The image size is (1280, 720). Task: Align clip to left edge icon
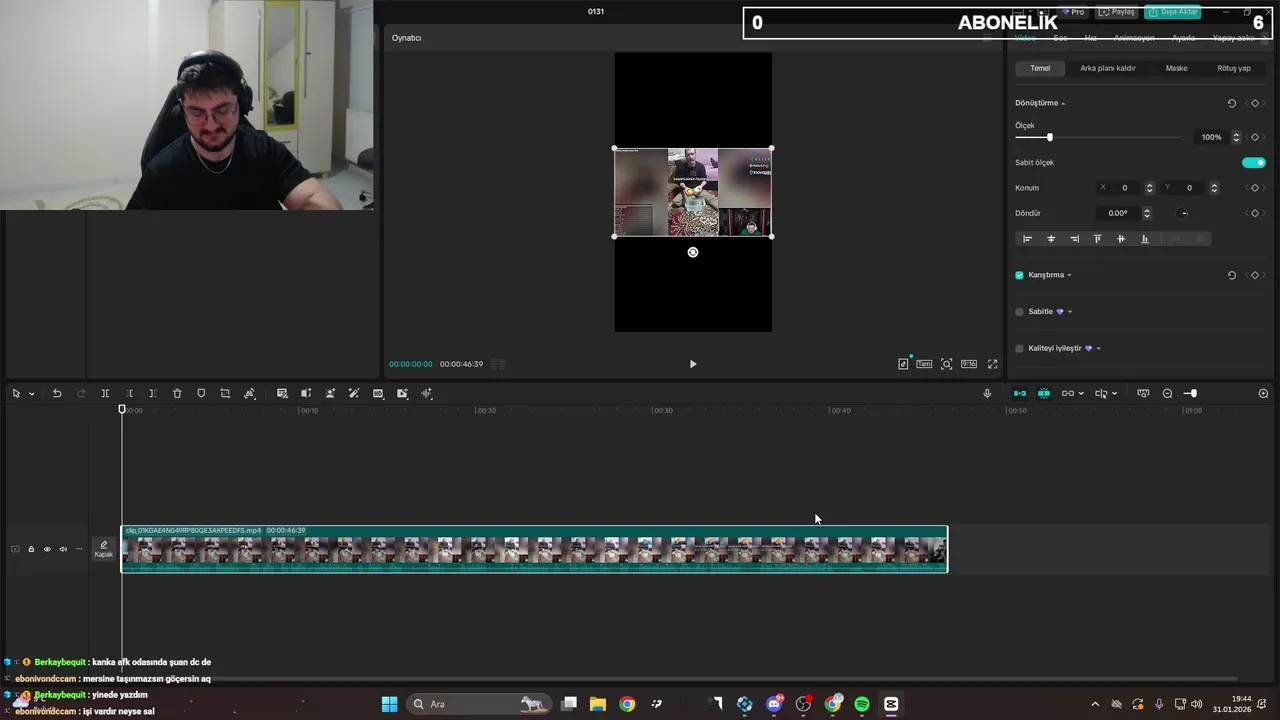[x=1027, y=239]
